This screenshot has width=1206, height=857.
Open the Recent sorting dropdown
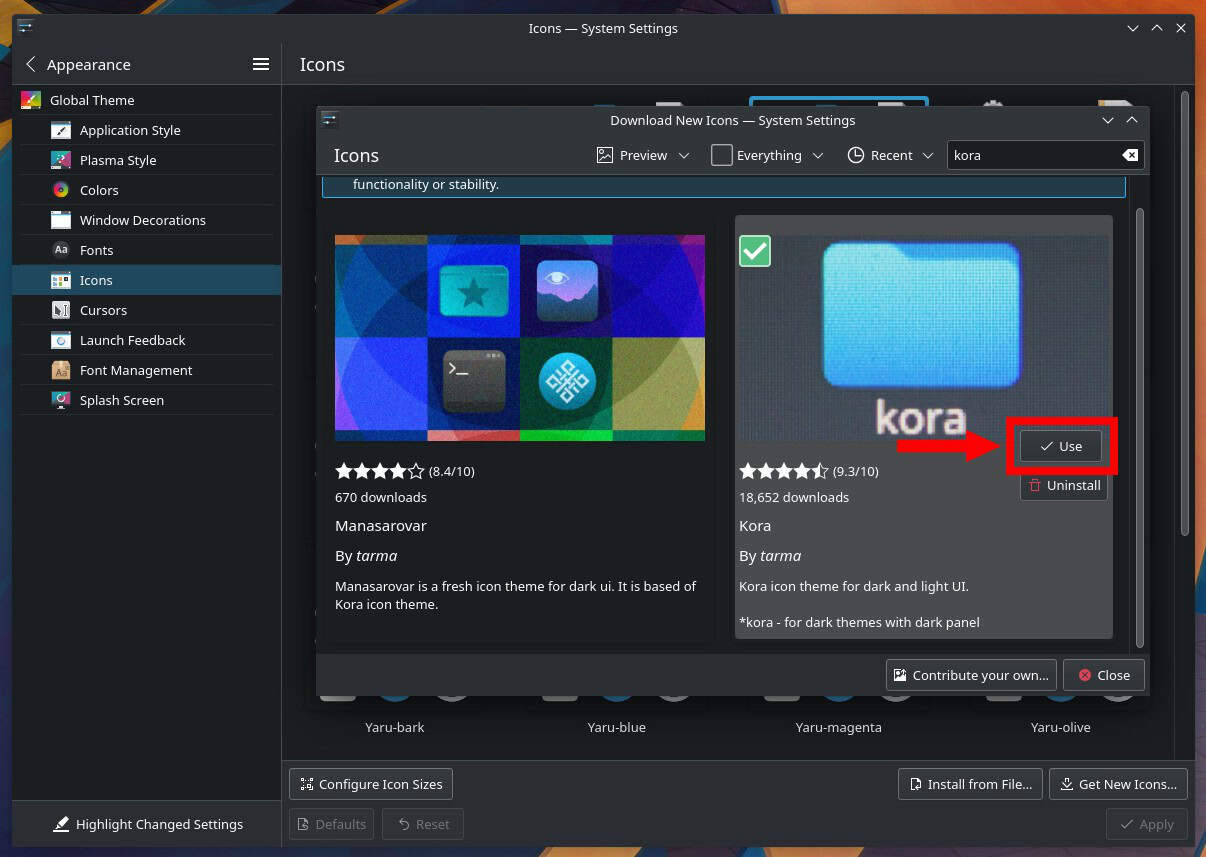[x=888, y=155]
